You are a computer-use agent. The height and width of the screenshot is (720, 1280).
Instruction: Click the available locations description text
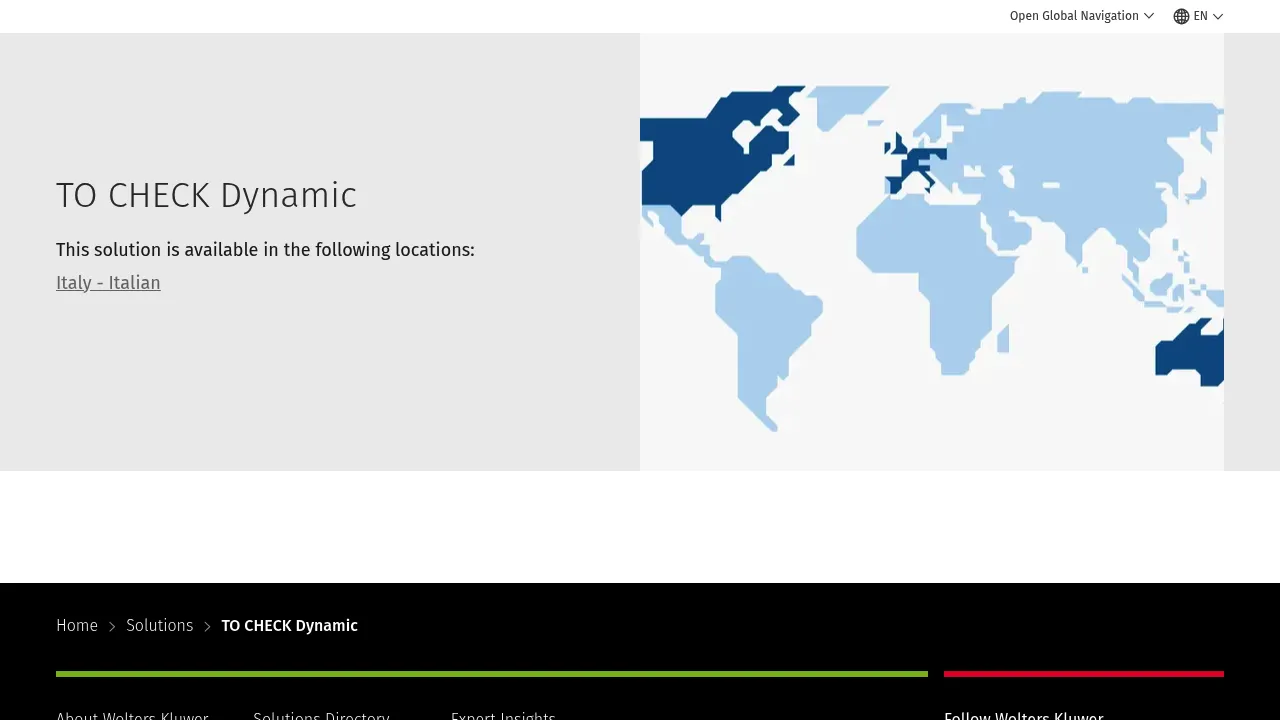coord(265,250)
